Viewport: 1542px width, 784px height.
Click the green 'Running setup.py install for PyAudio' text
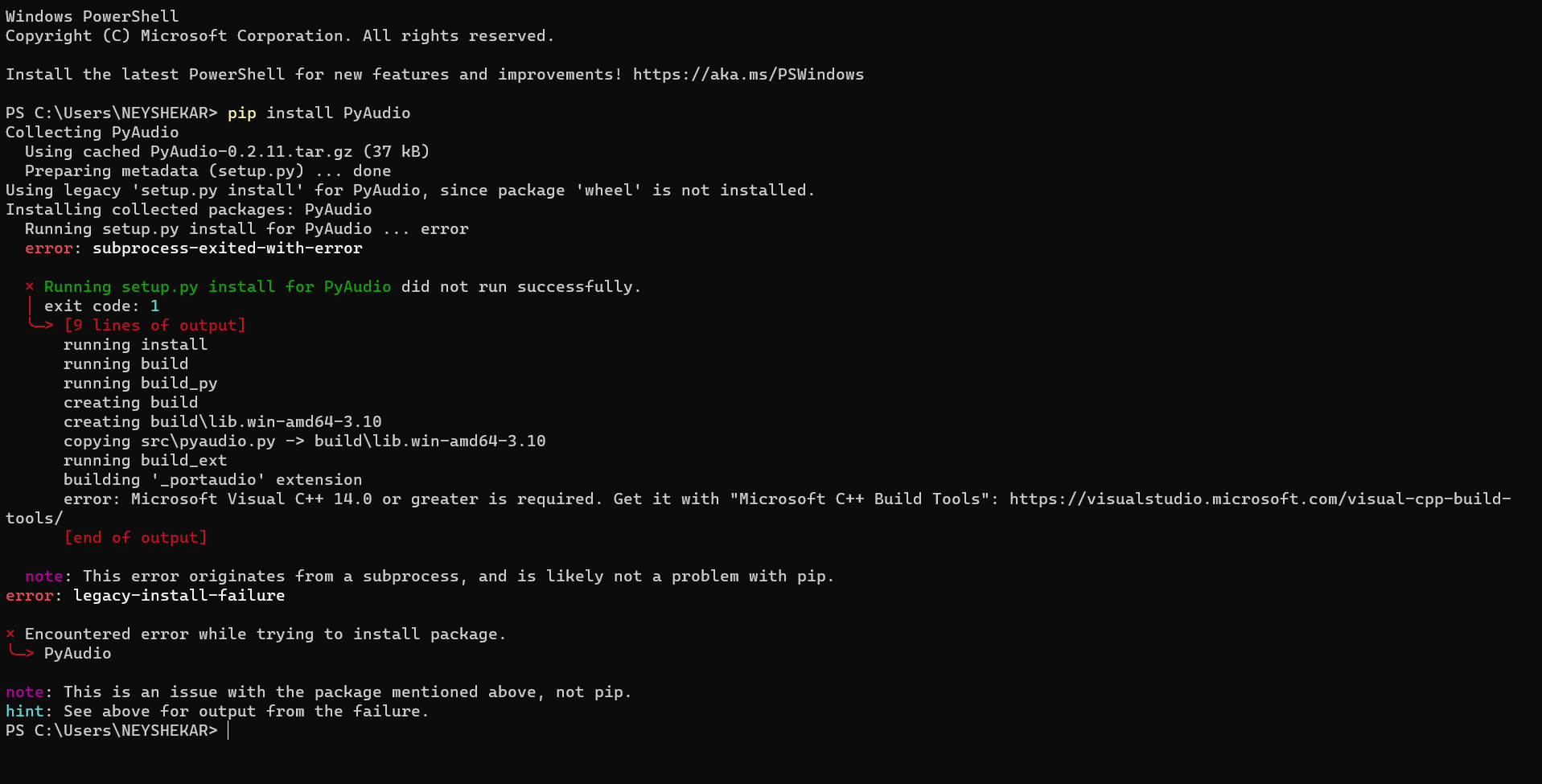(x=218, y=287)
